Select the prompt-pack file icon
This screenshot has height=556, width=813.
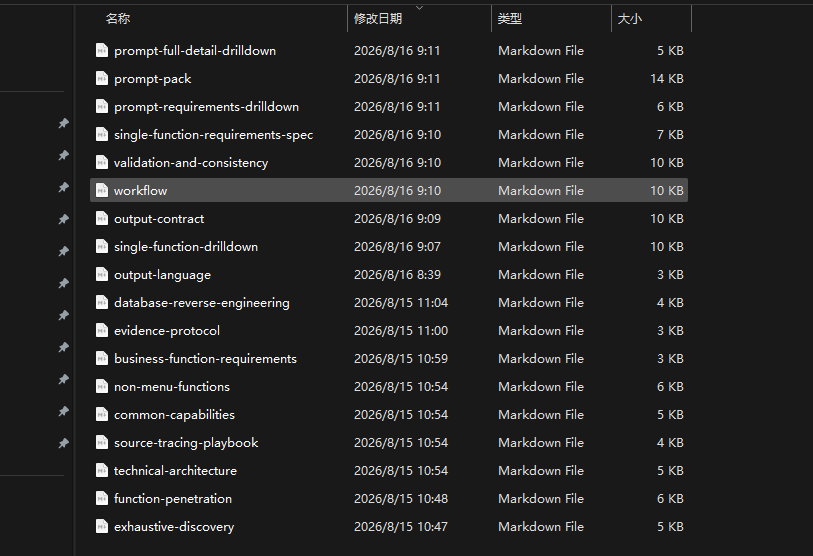(x=102, y=78)
